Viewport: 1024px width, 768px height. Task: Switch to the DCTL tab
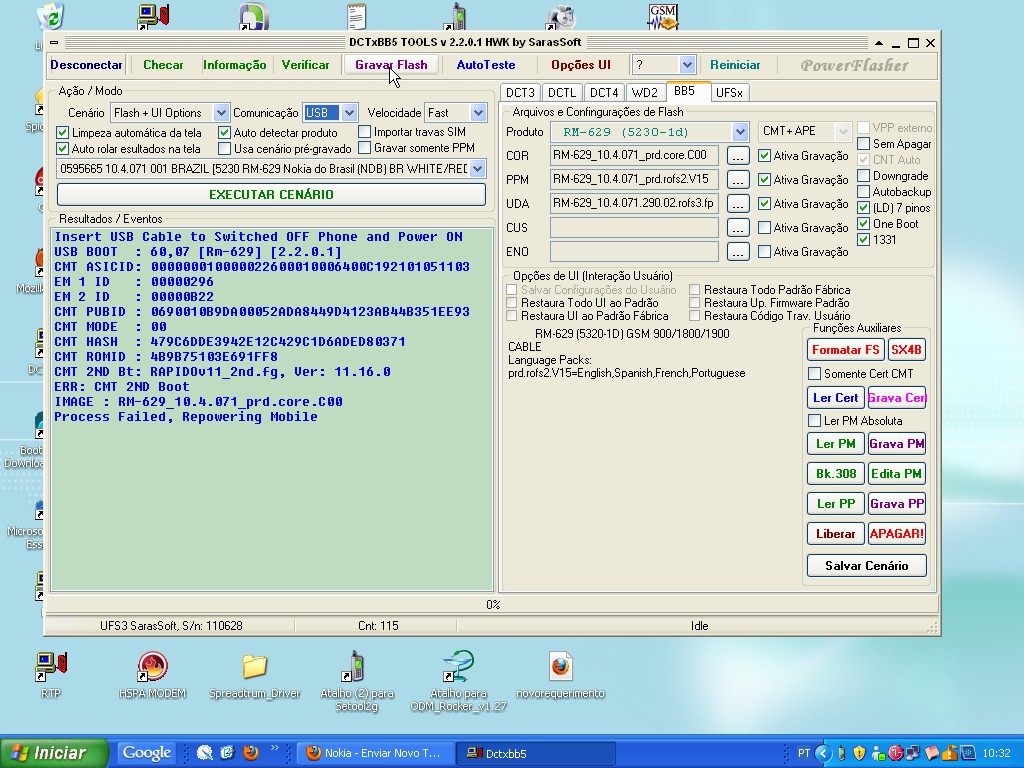[562, 93]
